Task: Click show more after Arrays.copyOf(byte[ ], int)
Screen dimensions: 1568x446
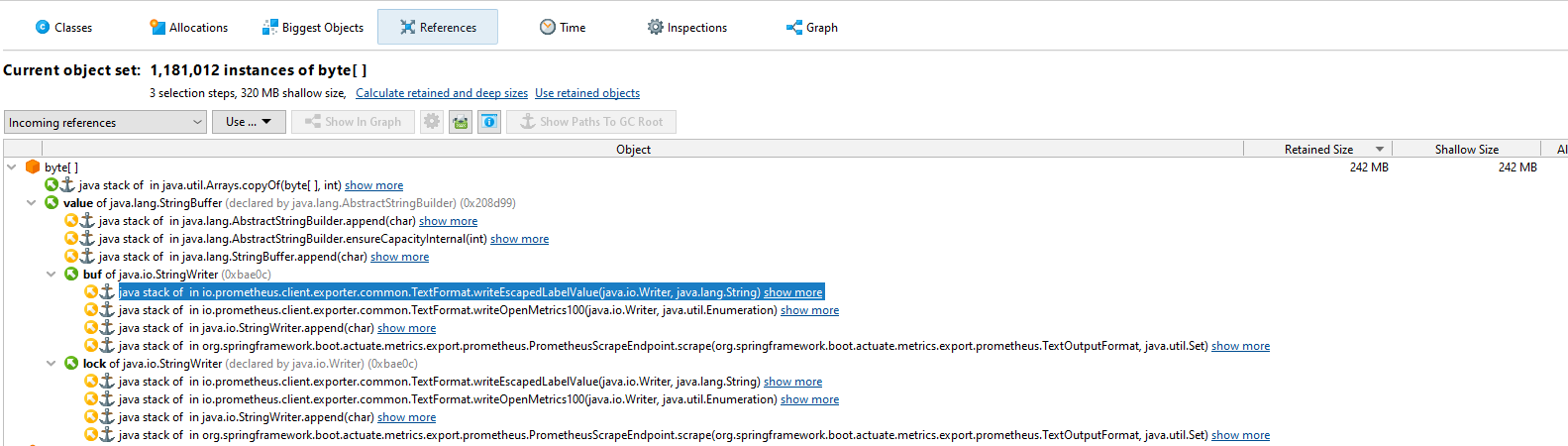Action: click(x=373, y=185)
